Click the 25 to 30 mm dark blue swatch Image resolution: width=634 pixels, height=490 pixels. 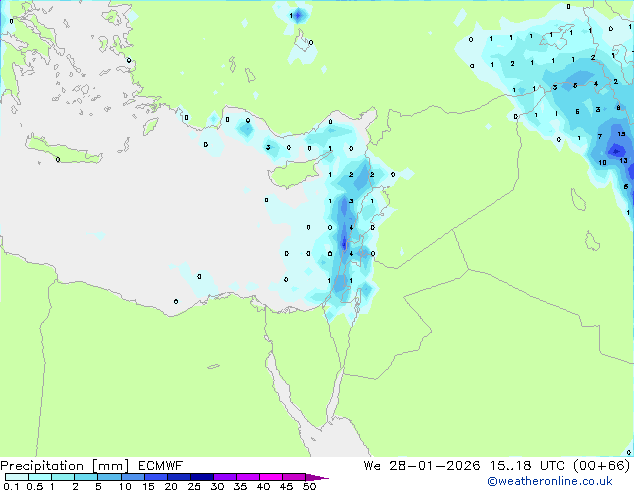pyautogui.click(x=201, y=477)
